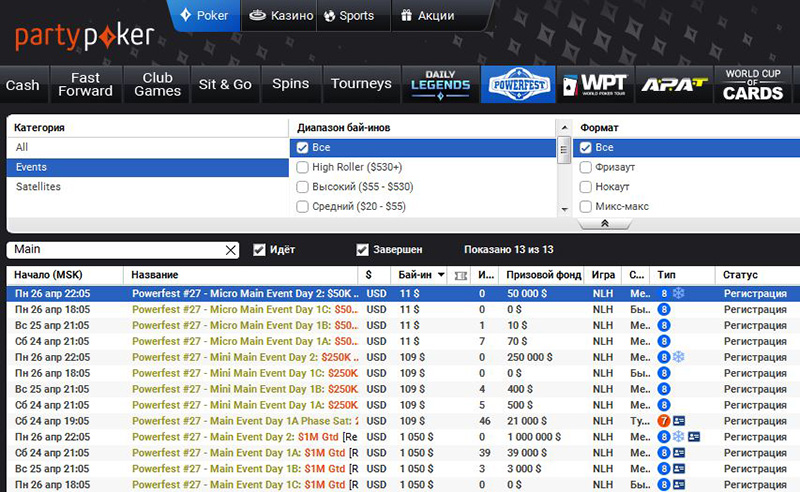Check Высокий ($55 - $530) filter

pyautogui.click(x=303, y=187)
